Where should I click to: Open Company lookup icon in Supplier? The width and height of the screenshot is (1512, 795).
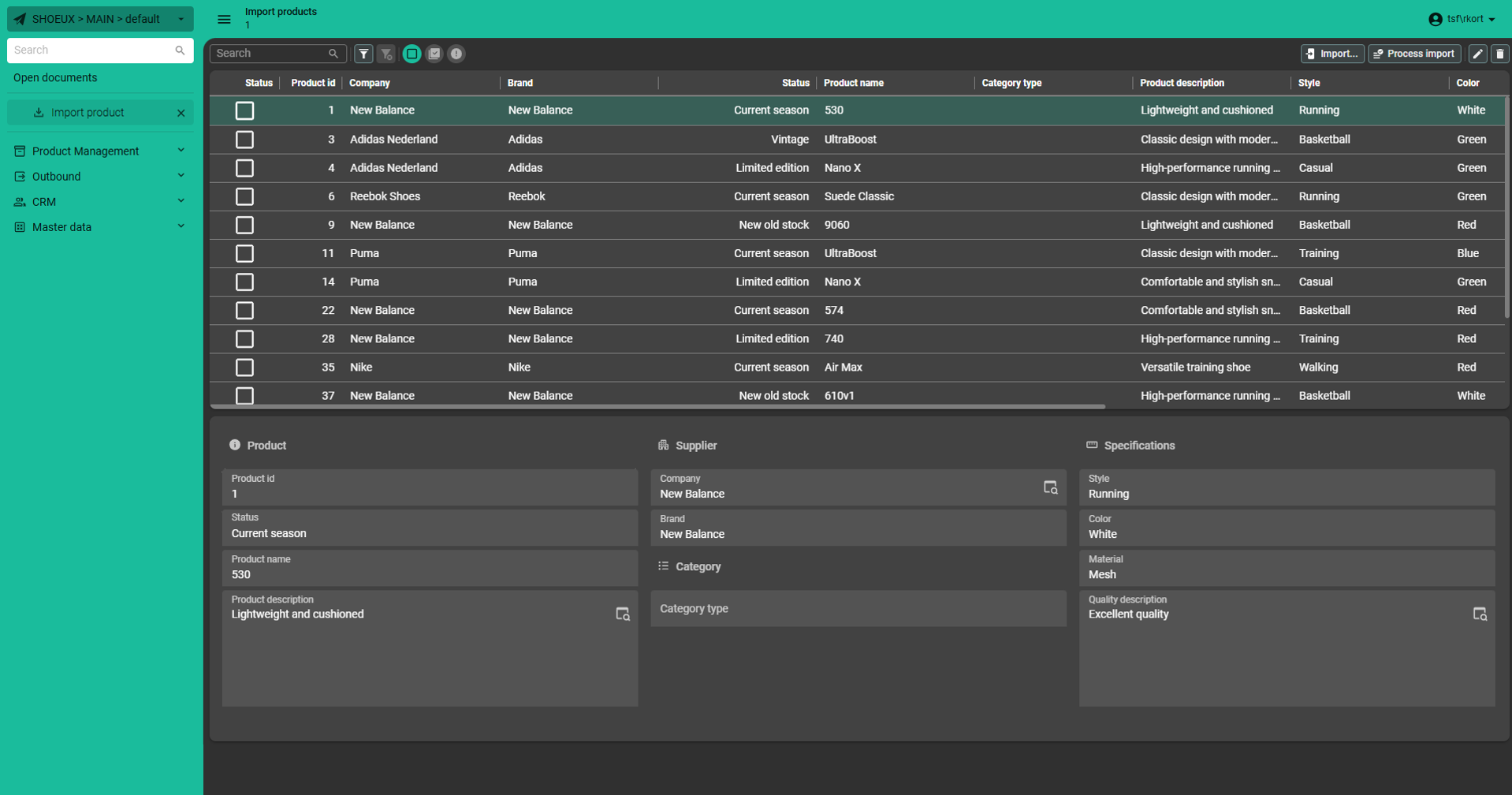point(1050,487)
